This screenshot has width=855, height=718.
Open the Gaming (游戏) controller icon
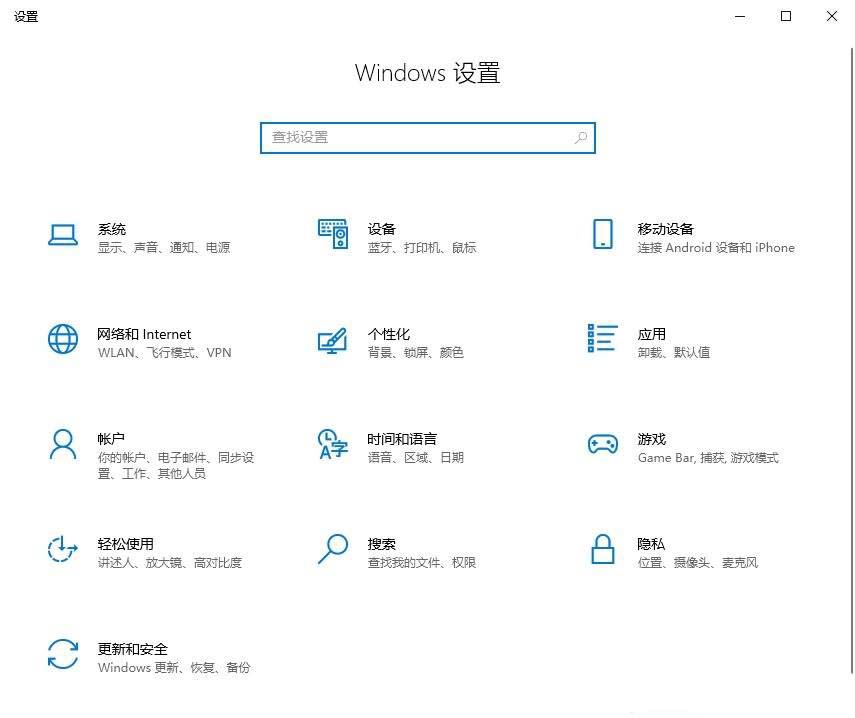point(602,444)
